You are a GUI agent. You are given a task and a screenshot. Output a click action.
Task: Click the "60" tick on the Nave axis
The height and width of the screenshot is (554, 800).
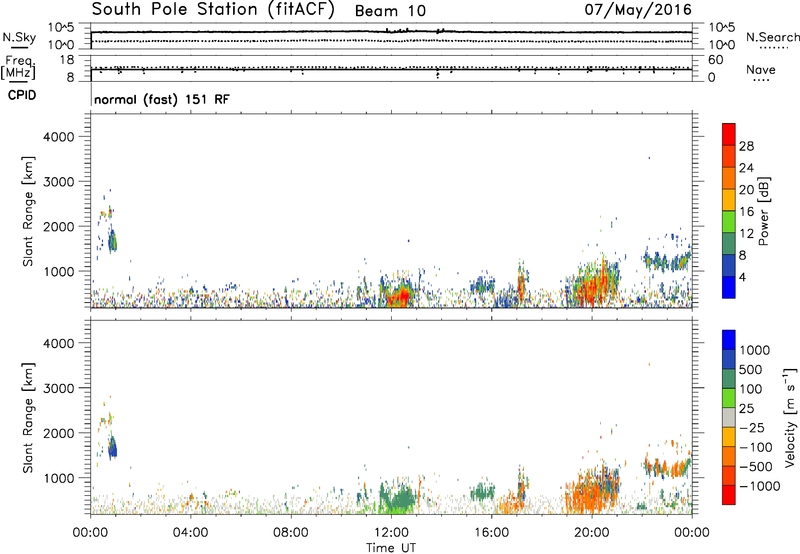click(715, 60)
